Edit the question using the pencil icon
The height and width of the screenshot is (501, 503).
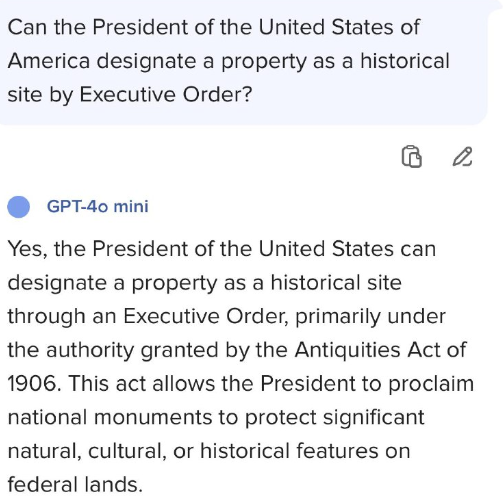tap(462, 156)
